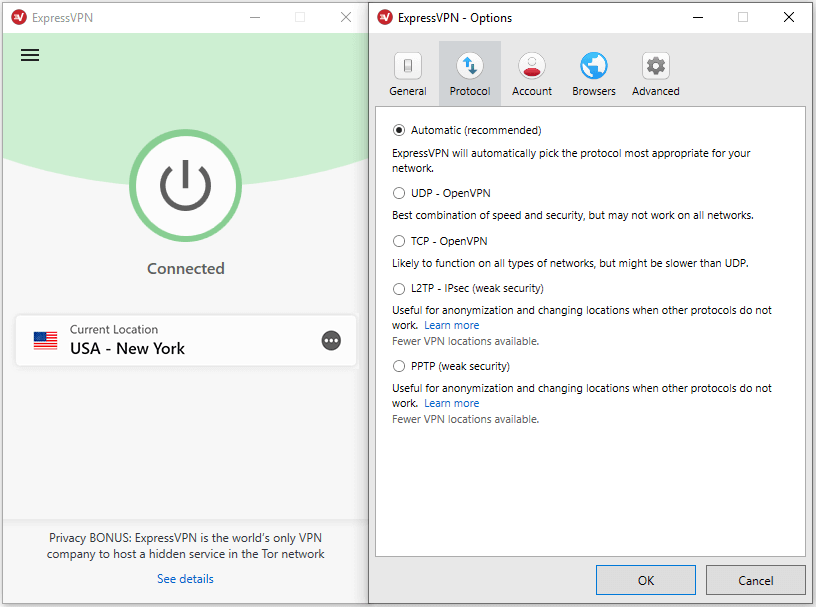816x607 pixels.
Task: Select UDP - OpenVPN protocol
Action: [399, 193]
